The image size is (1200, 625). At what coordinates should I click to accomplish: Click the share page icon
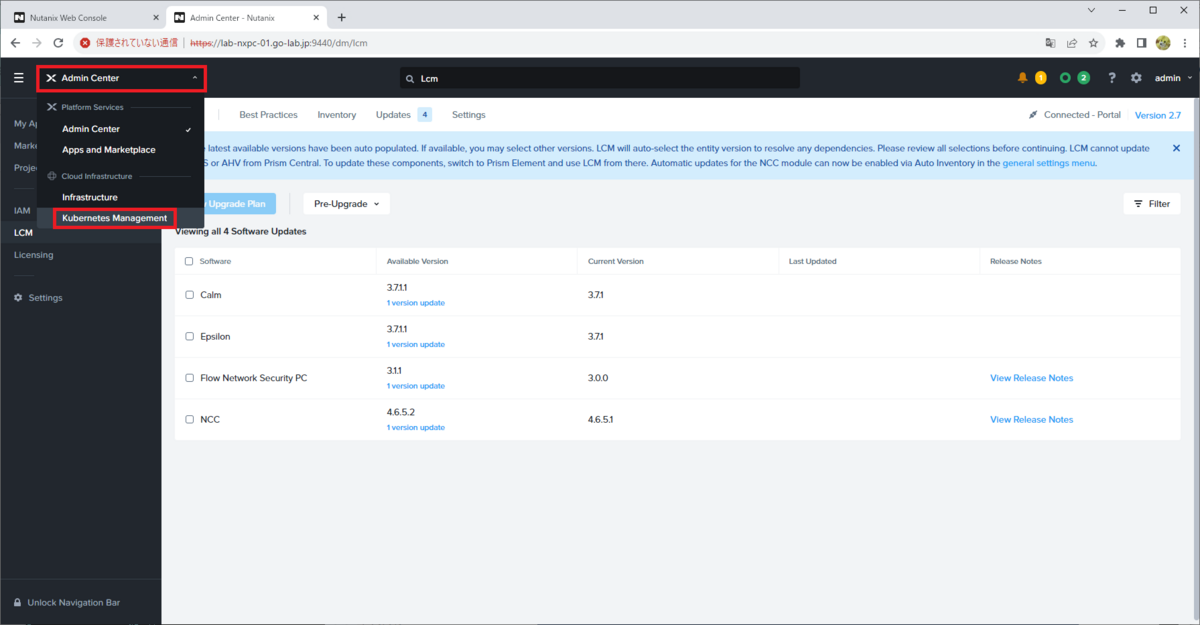1072,43
